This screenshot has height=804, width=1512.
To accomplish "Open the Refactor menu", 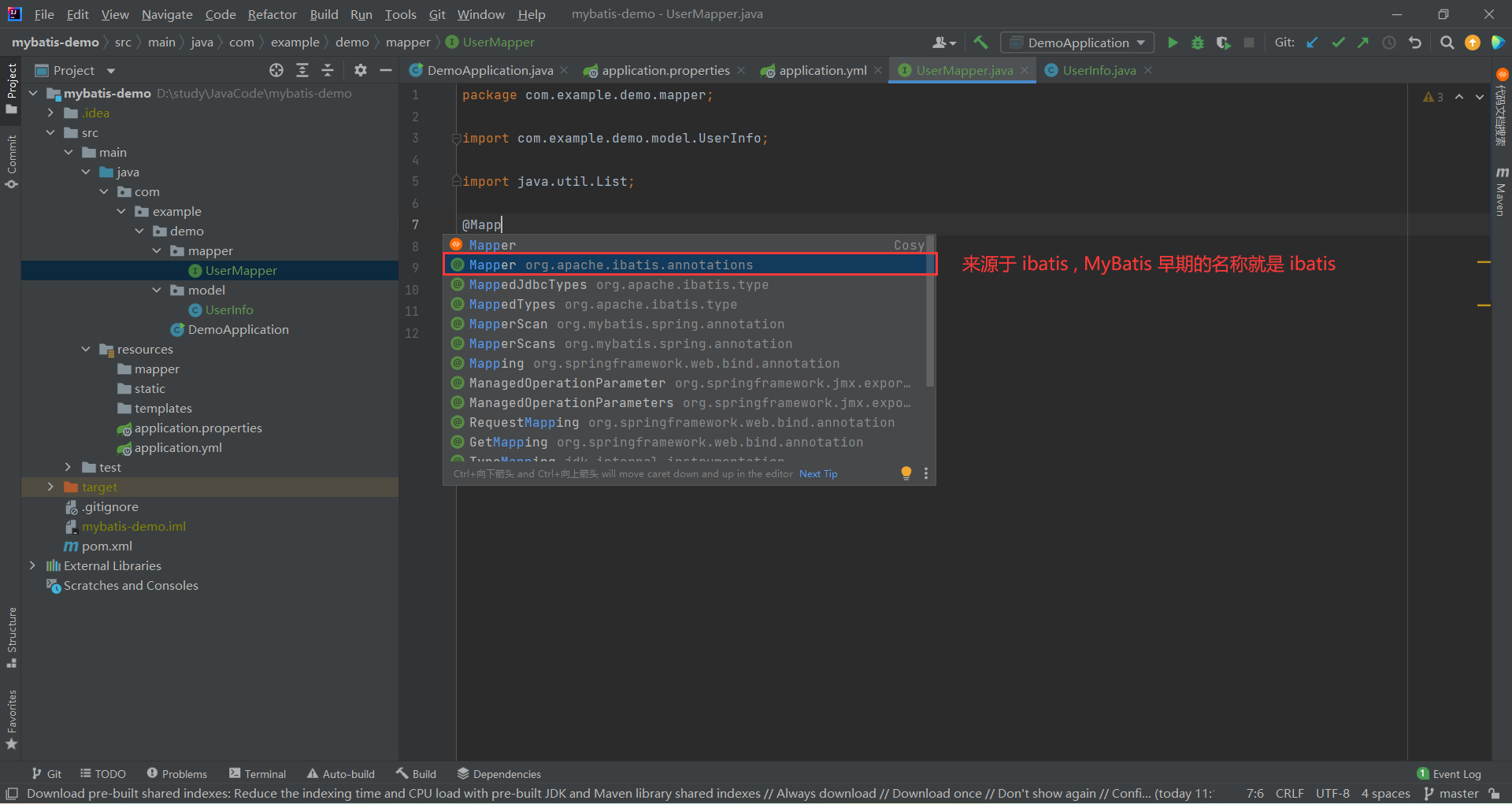I will coord(272,14).
